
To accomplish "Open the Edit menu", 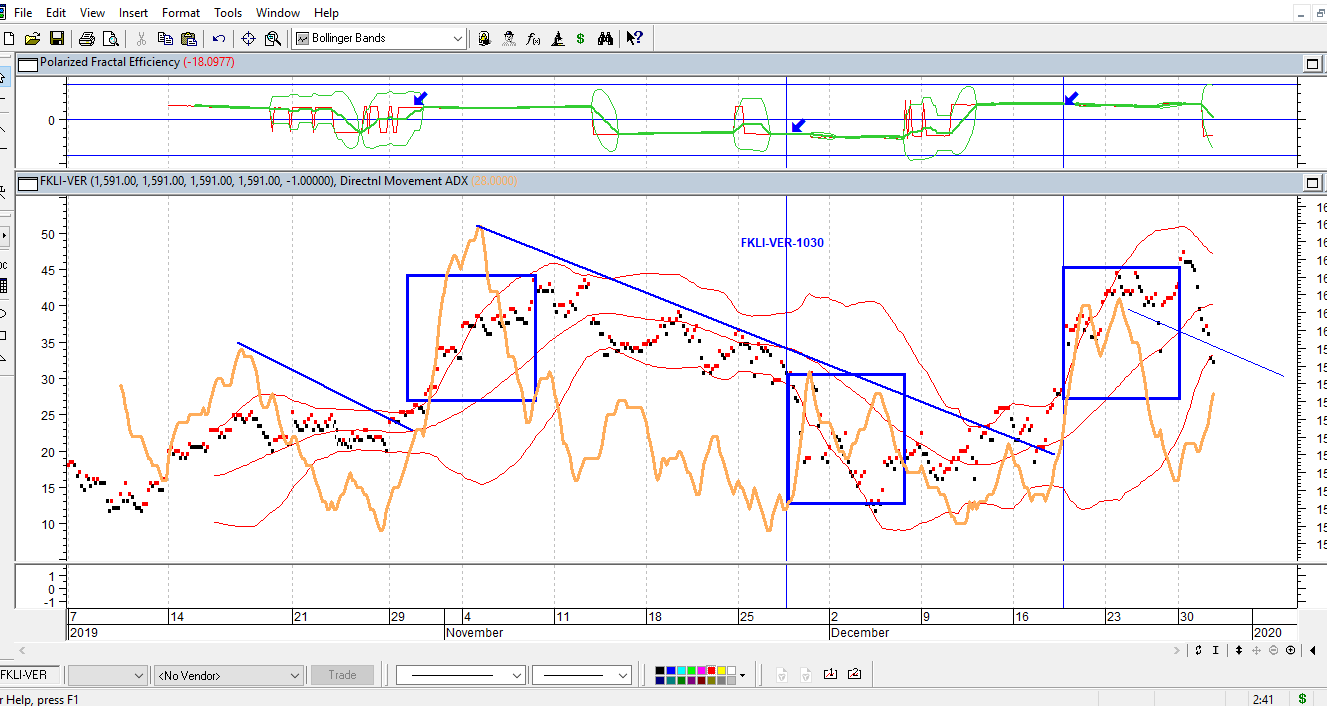I will point(56,13).
